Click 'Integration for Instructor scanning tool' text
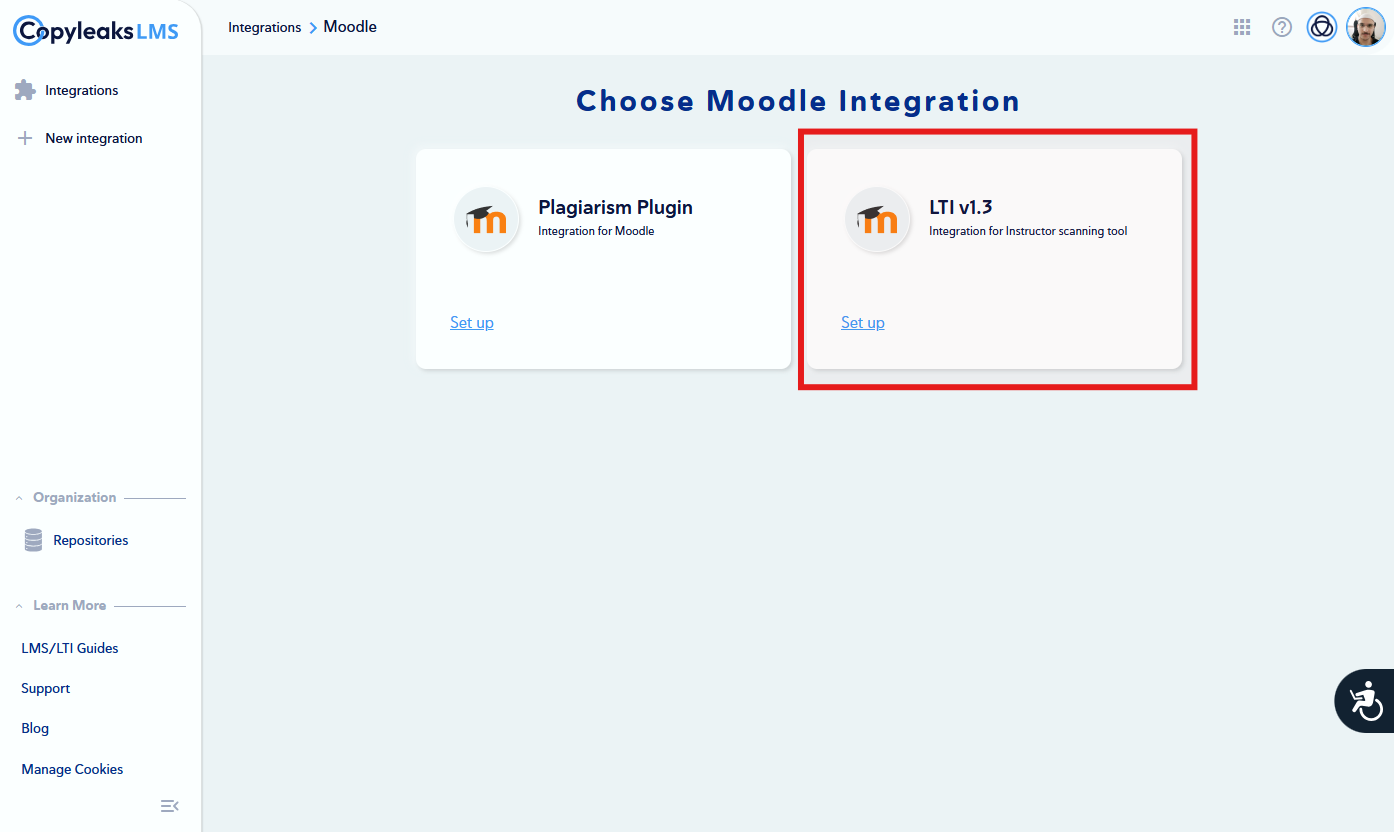 point(1028,231)
